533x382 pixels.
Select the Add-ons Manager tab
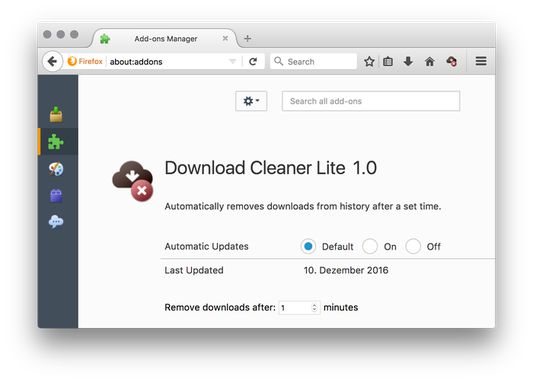pyautogui.click(x=166, y=38)
